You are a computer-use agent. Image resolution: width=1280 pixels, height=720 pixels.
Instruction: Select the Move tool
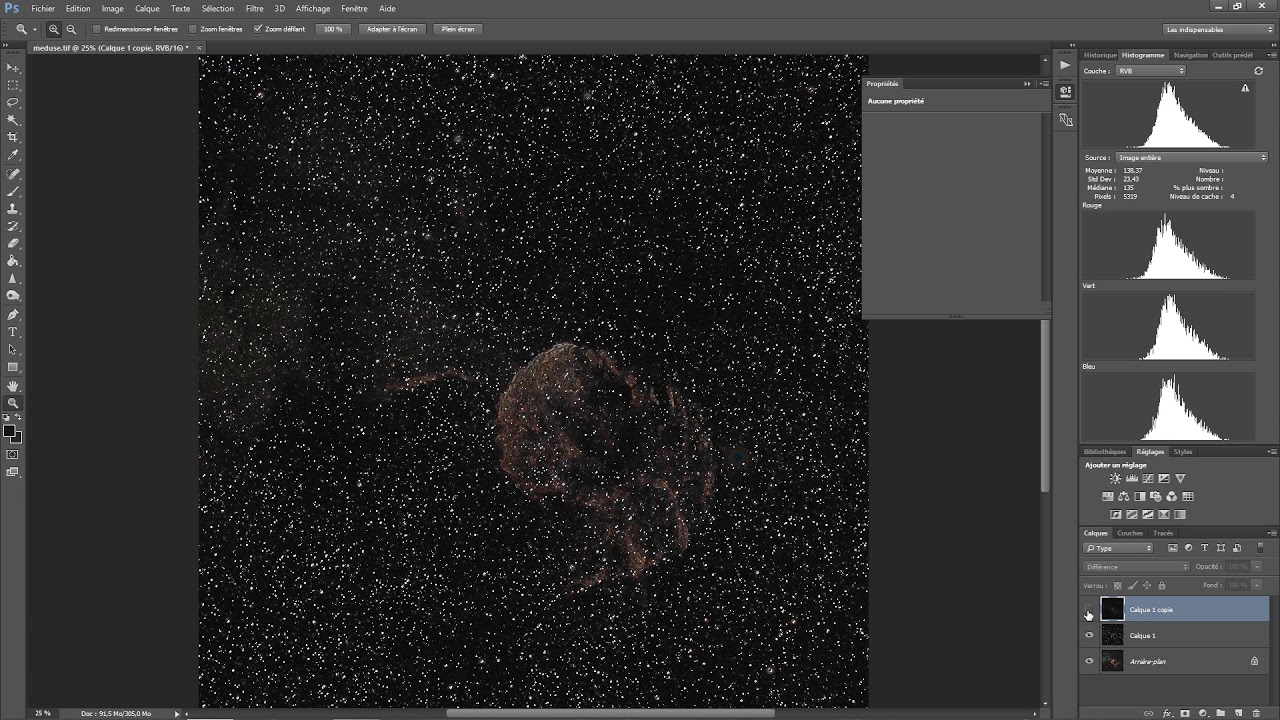(13, 67)
